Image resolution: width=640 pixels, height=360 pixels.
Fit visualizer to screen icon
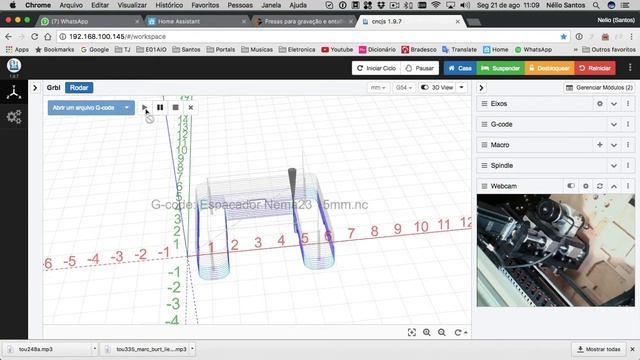(x=412, y=333)
